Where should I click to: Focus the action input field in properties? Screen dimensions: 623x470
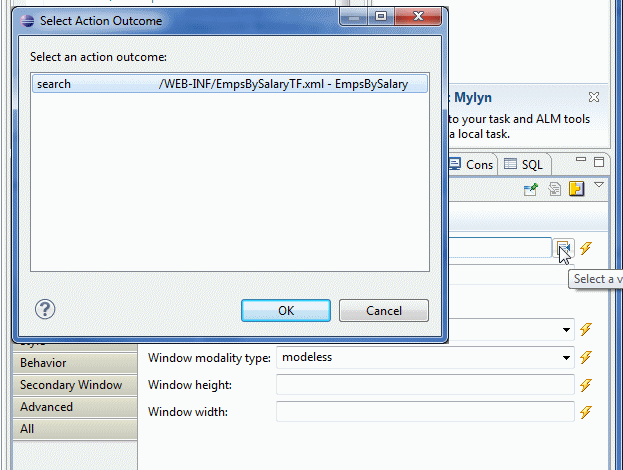coord(500,248)
